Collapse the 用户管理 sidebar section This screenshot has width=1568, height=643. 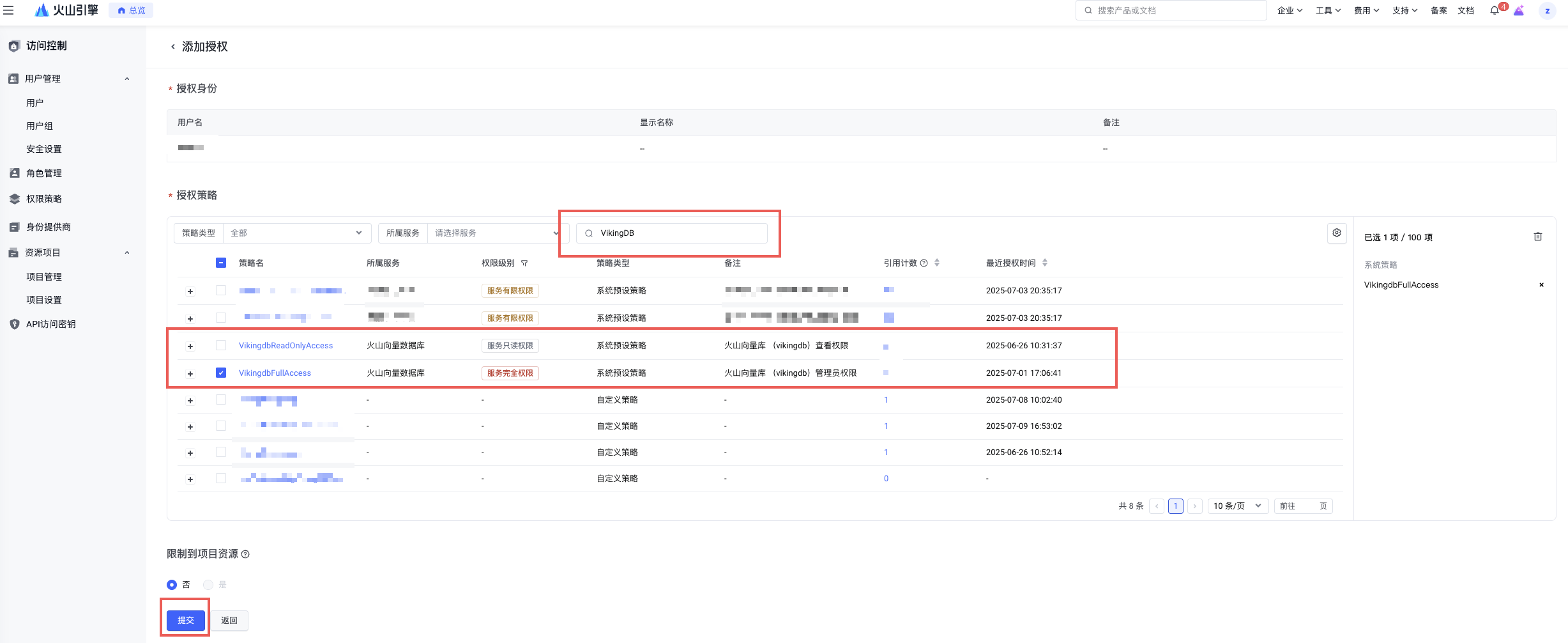pos(126,79)
